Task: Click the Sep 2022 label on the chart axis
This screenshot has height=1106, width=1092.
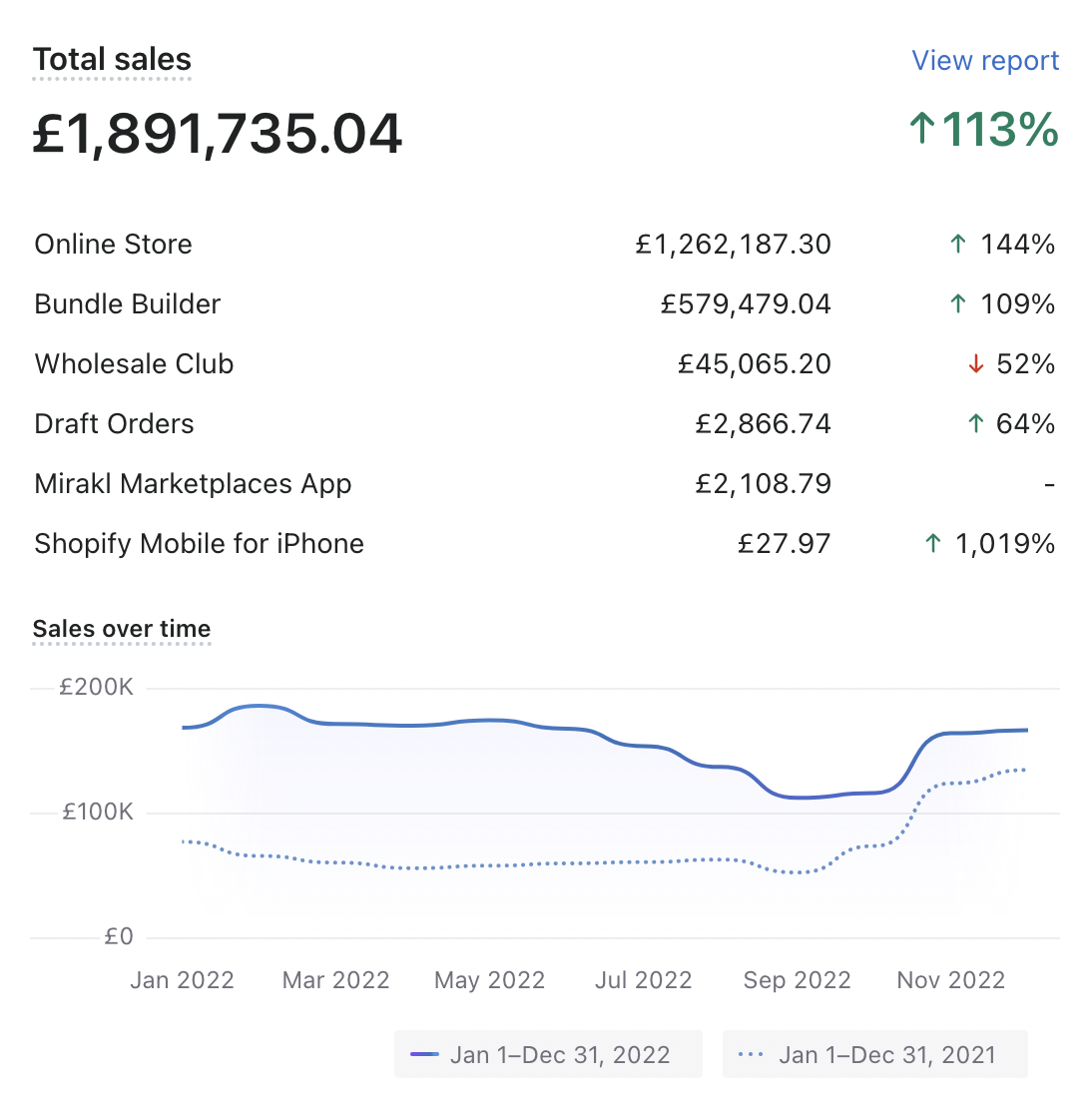Action: [797, 980]
